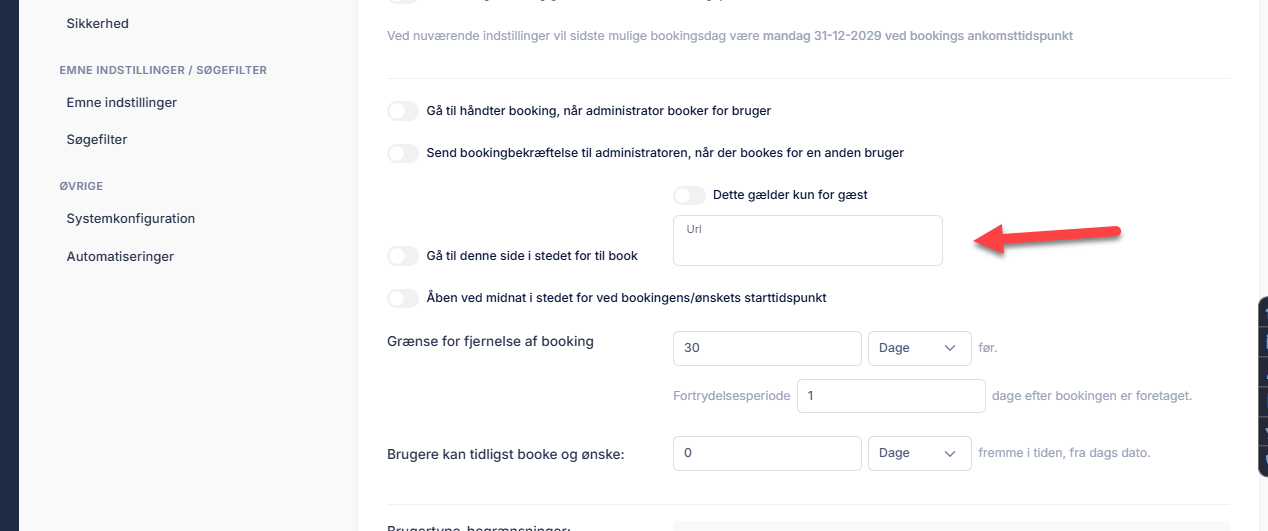This screenshot has width=1268, height=531.
Task: Open Dage dropdown for earliest booking
Action: point(919,453)
